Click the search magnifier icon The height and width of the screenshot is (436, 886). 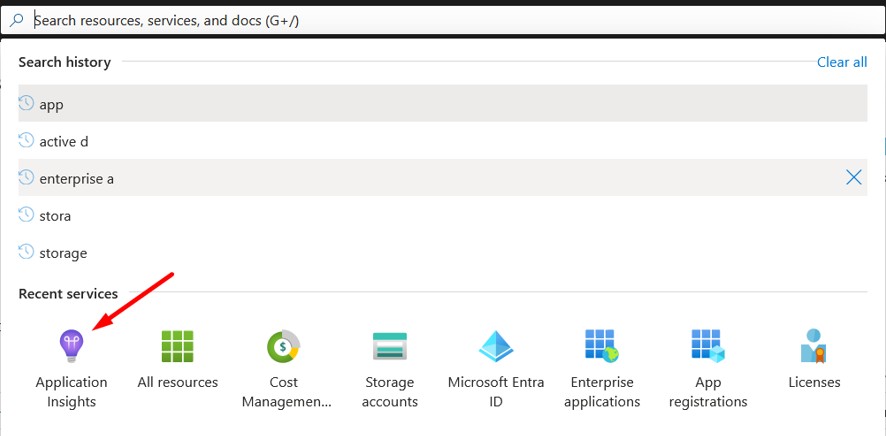coord(17,21)
